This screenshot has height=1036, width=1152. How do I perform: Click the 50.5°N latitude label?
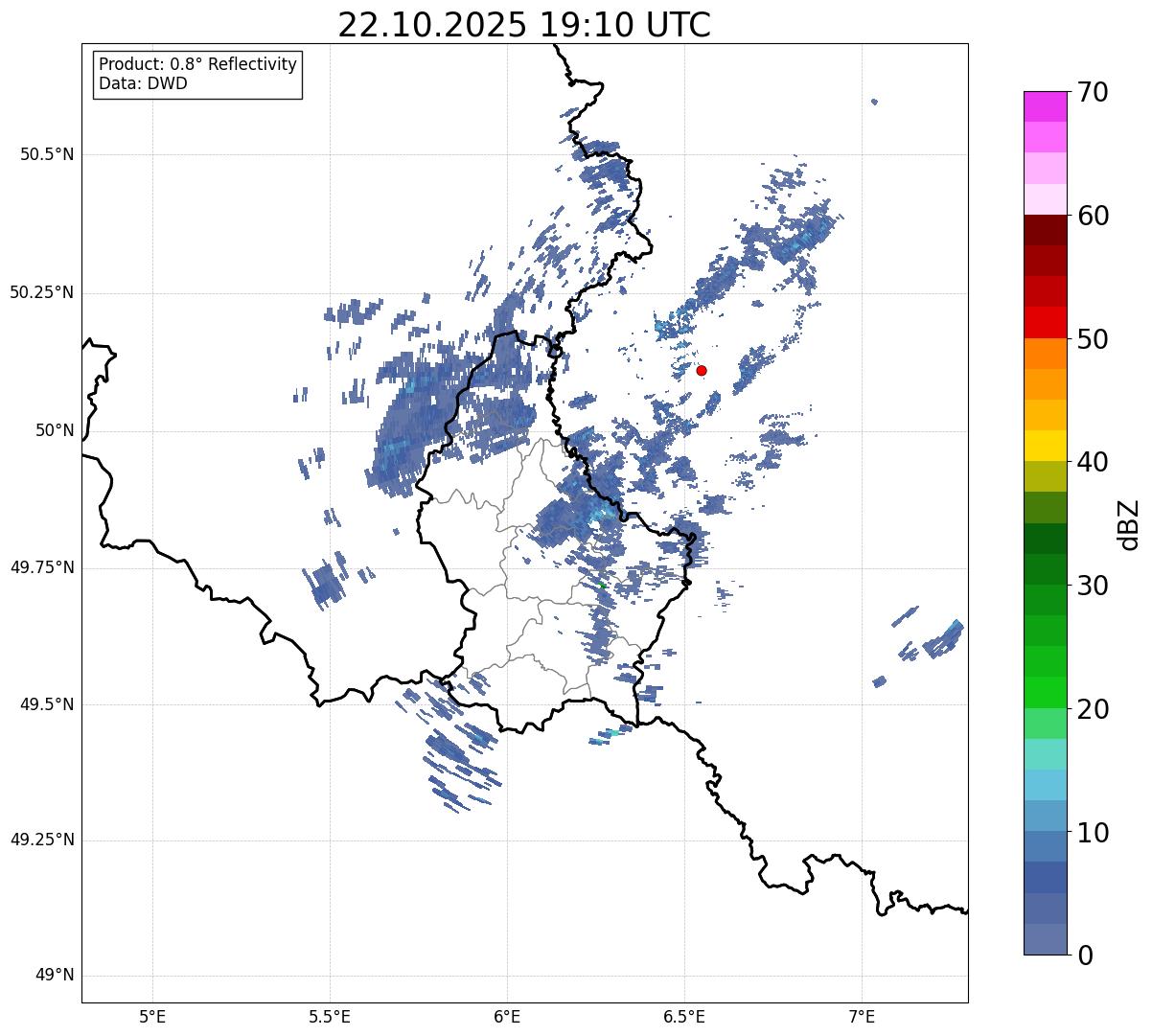tap(47, 154)
